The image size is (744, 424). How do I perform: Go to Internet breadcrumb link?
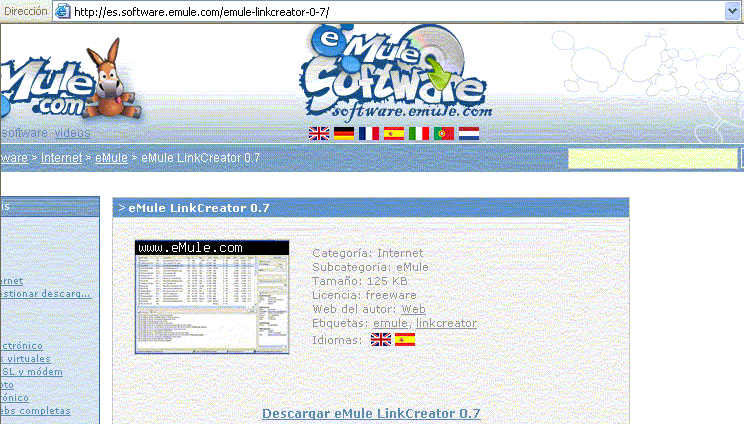[62, 158]
